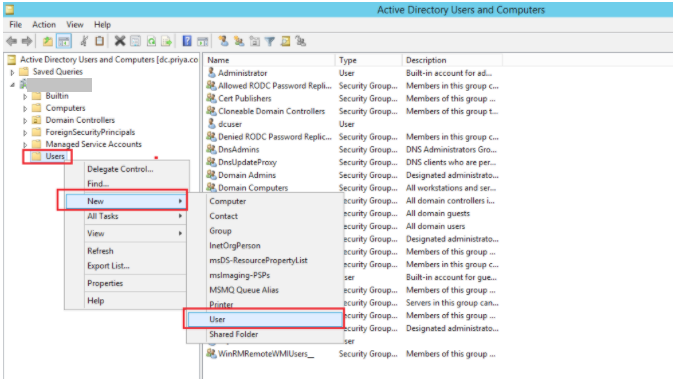Click the Copy clipboard toolbar icon
The width and height of the screenshot is (674, 379).
tap(99, 41)
